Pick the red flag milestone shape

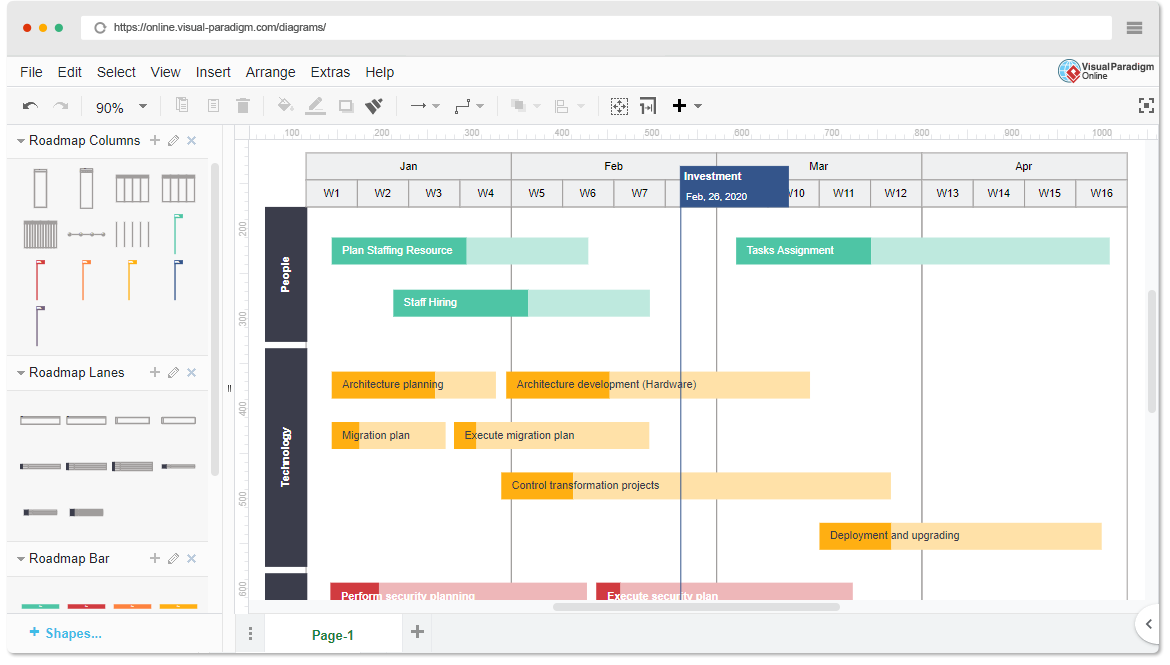(x=40, y=280)
